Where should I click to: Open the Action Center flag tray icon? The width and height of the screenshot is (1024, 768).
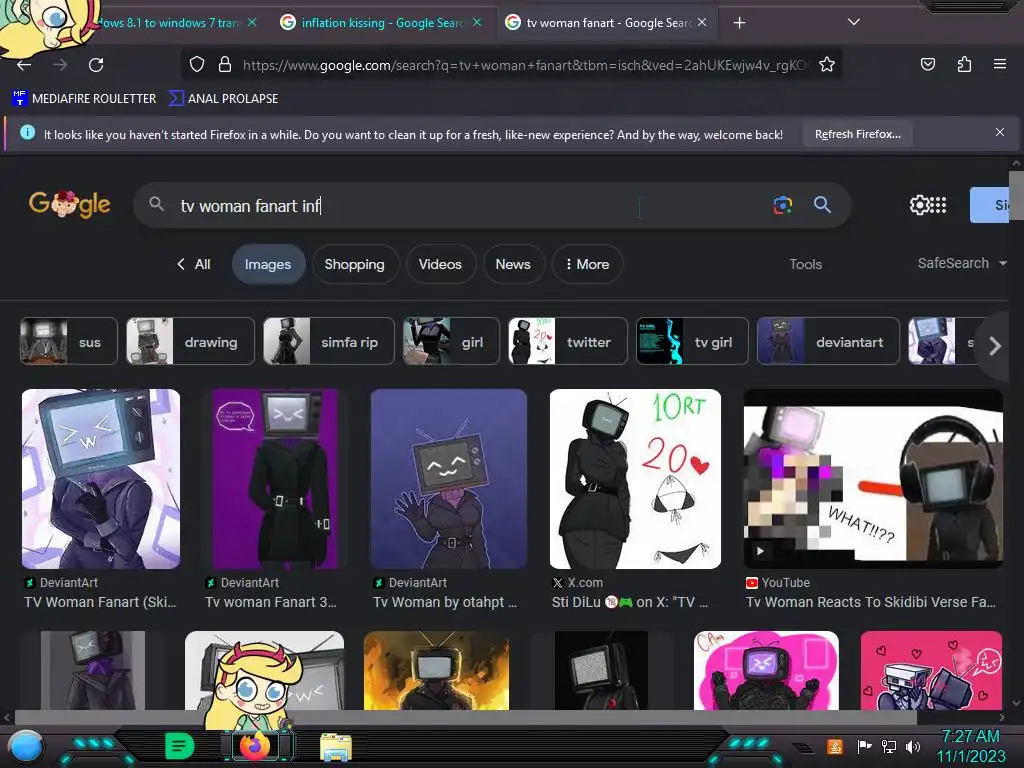point(865,746)
